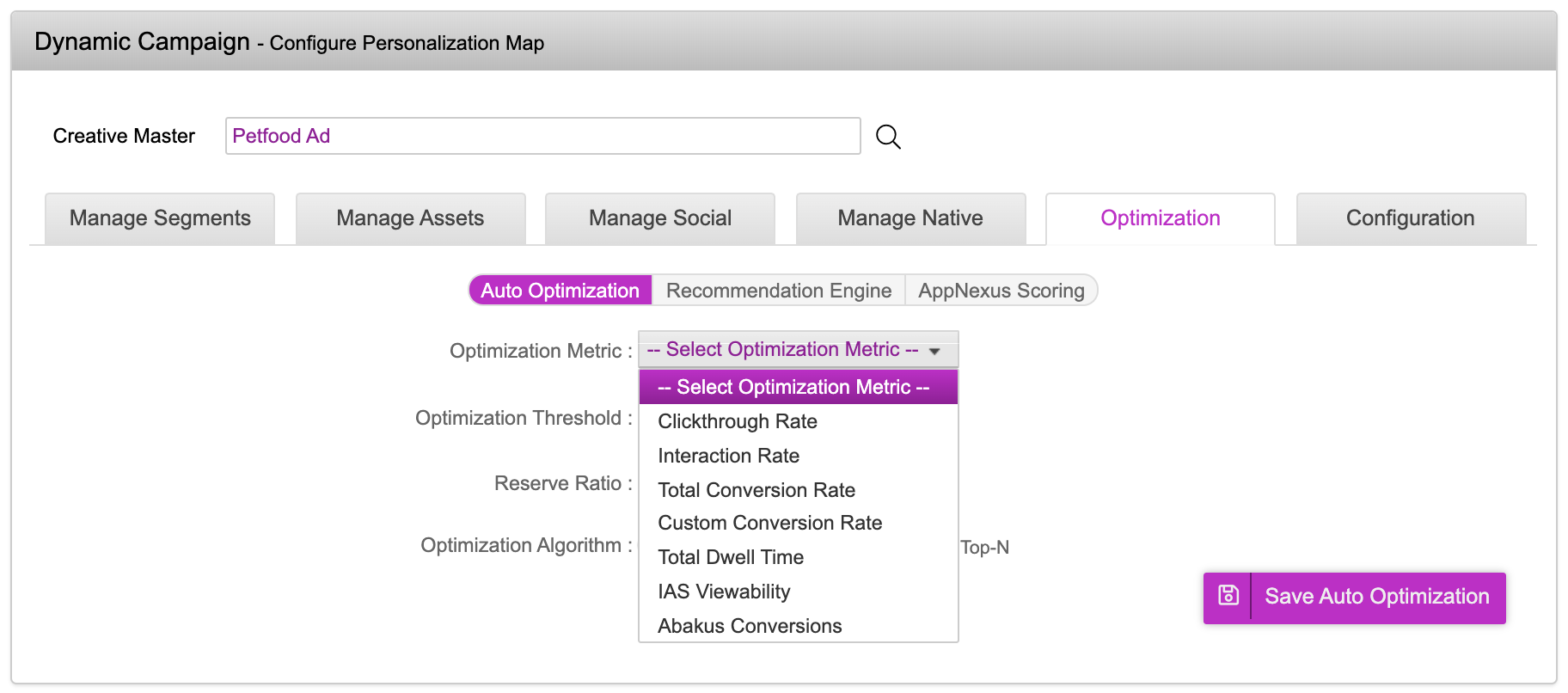Open the Manage Assets tab

[x=410, y=218]
